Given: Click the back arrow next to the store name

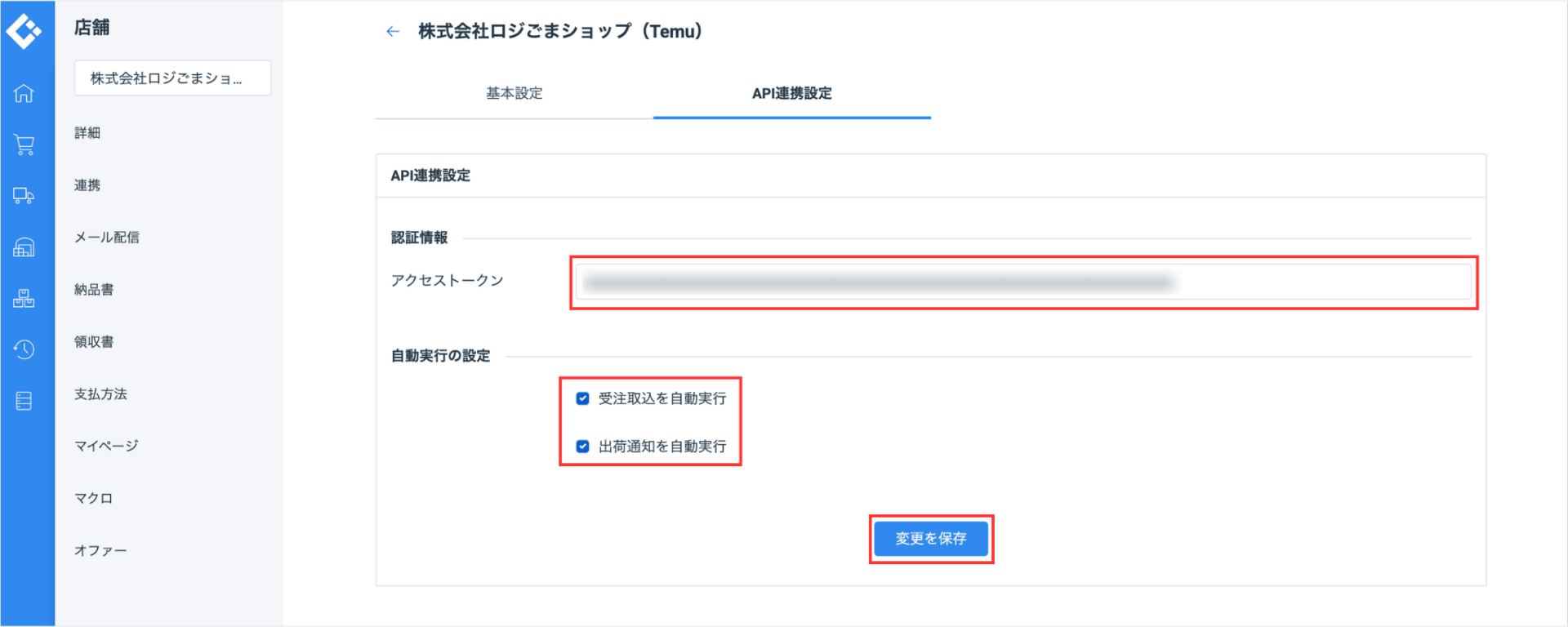Looking at the screenshot, I should 393,30.
